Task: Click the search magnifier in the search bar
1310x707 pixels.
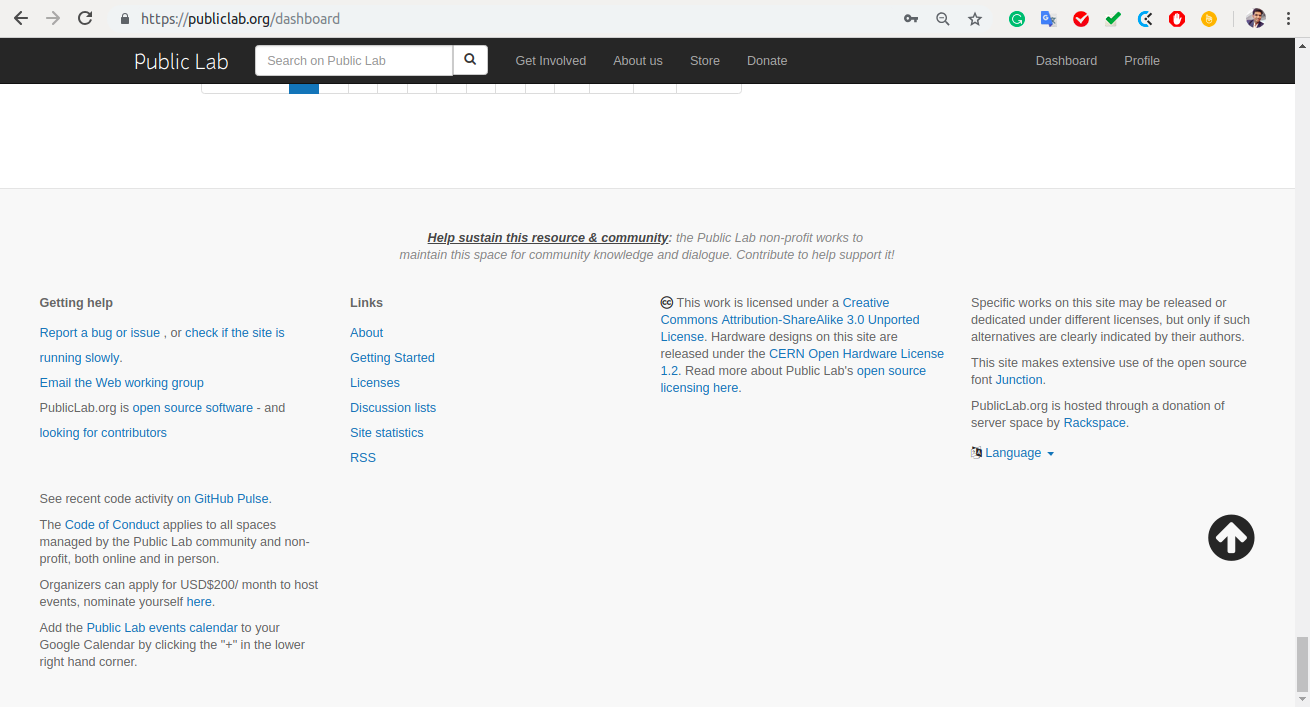Action: pos(470,60)
